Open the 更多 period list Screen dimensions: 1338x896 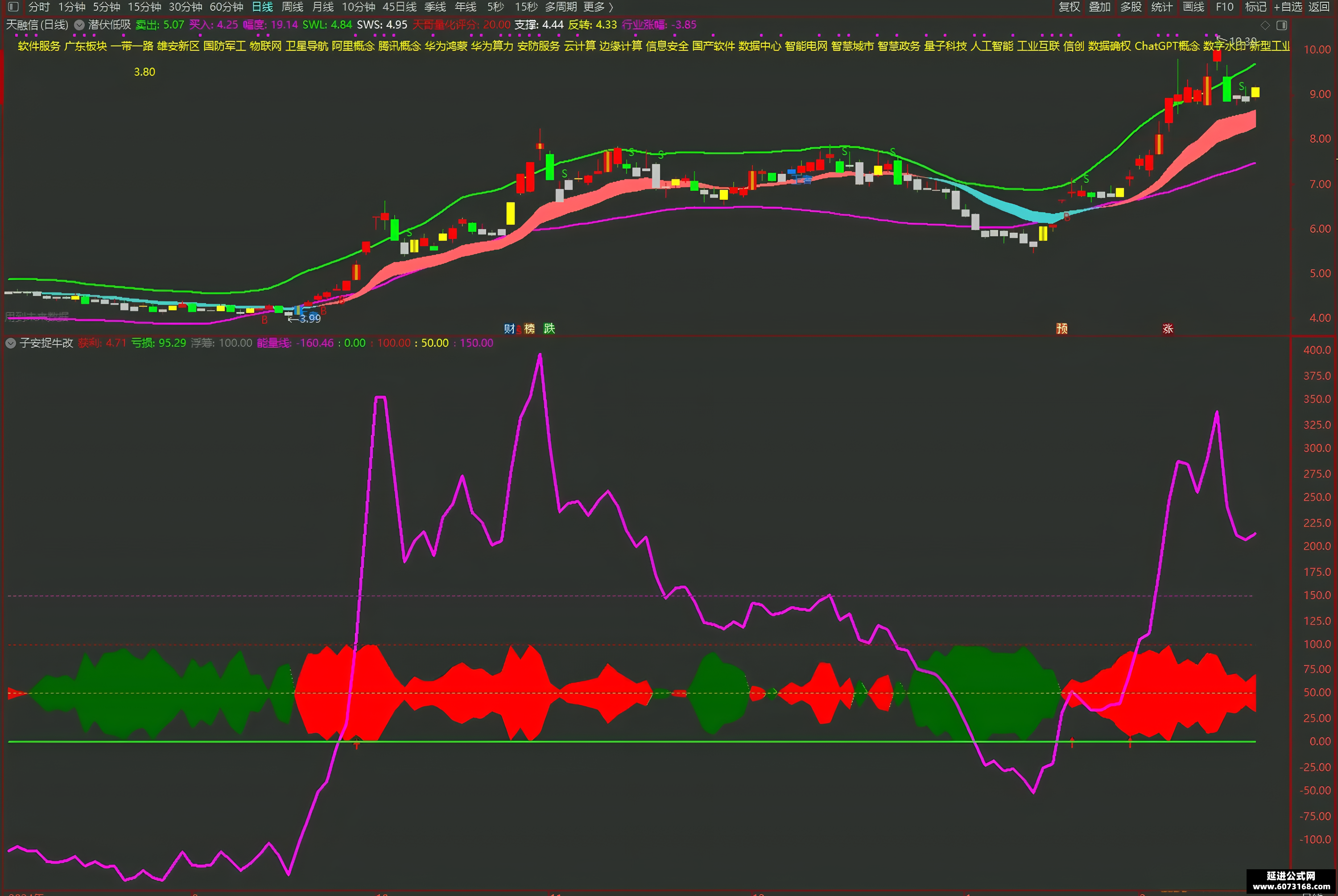(x=598, y=7)
